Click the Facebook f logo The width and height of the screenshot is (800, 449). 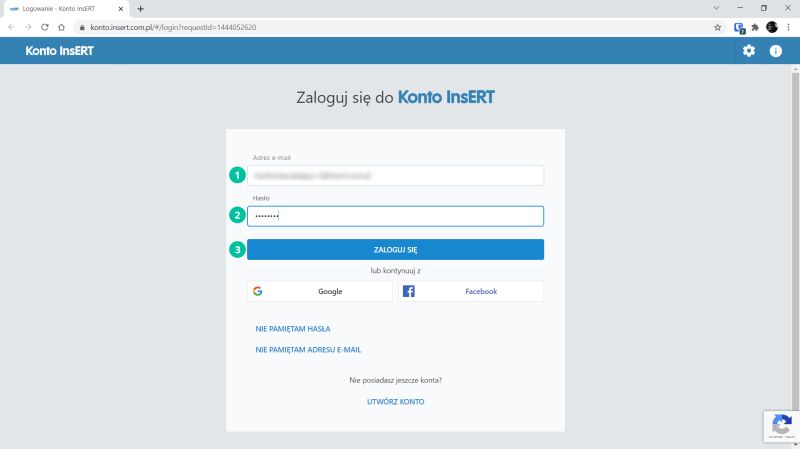click(x=409, y=291)
